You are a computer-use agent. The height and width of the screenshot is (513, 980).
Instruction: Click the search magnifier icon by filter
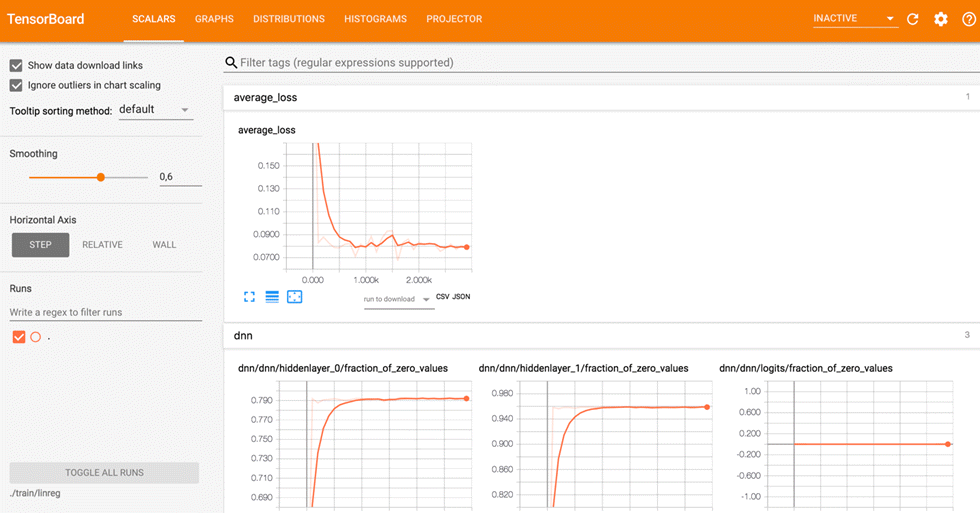(x=231, y=62)
